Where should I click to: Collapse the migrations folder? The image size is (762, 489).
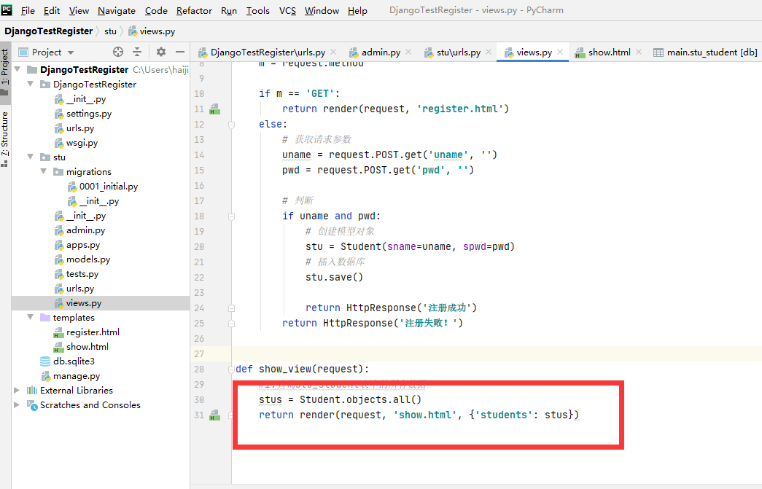pyautogui.click(x=44, y=172)
